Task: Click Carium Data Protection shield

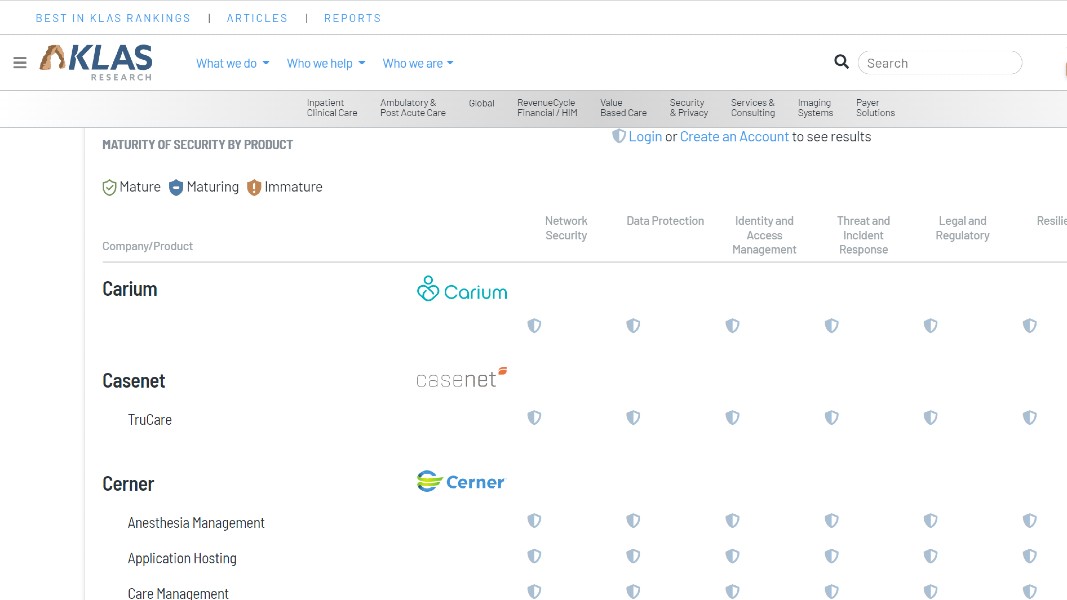Action: pos(634,326)
